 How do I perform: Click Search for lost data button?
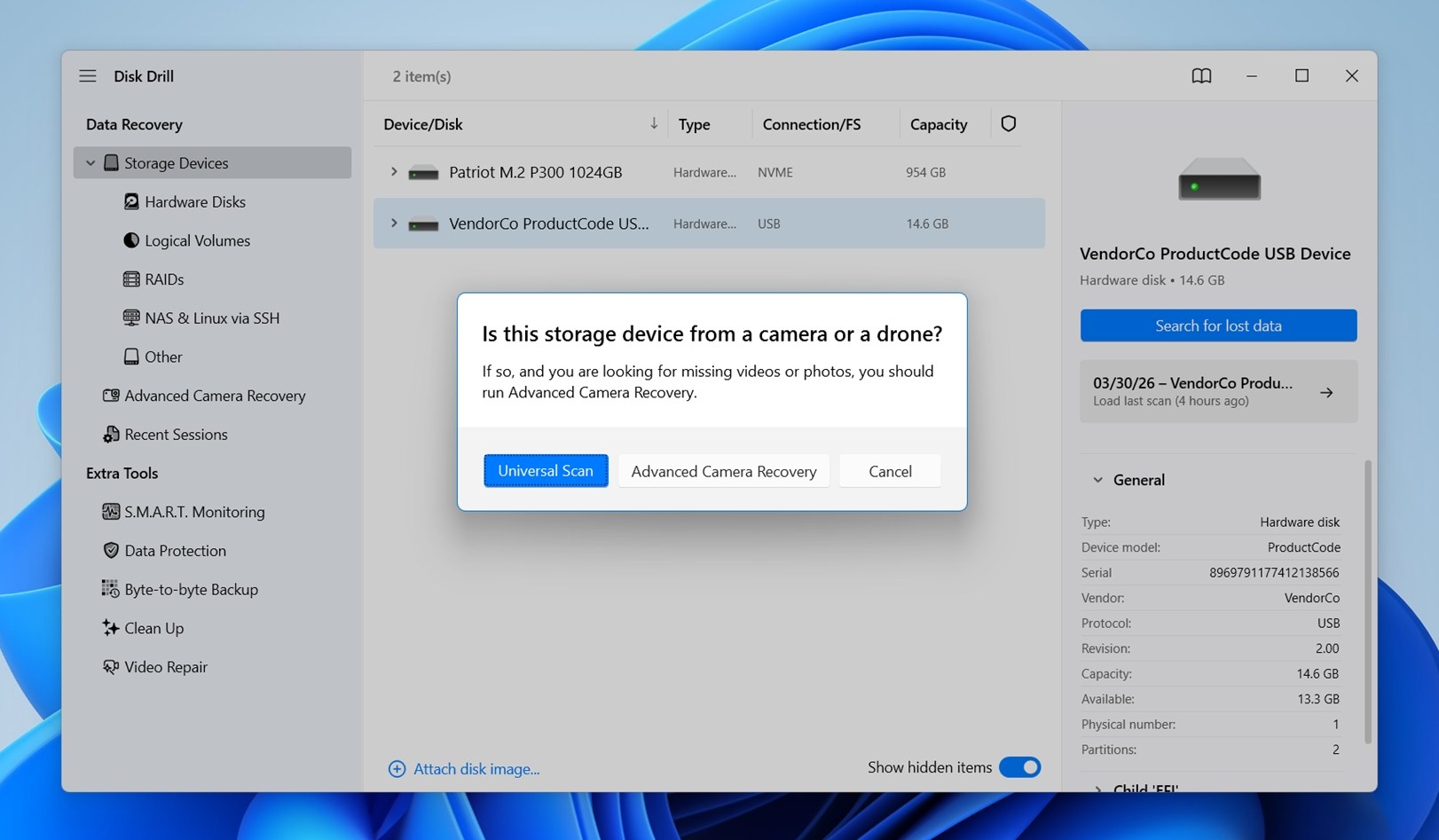[1218, 326]
